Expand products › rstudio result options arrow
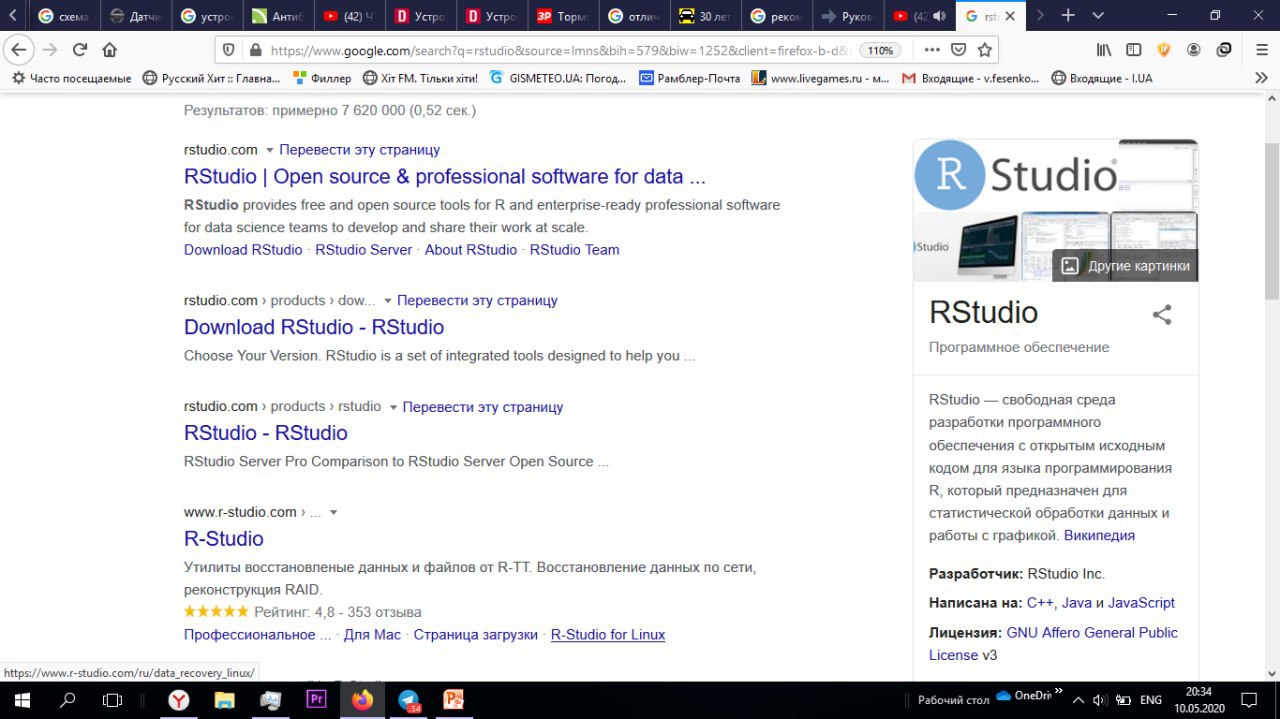Image resolution: width=1280 pixels, height=719 pixels. pyautogui.click(x=393, y=408)
